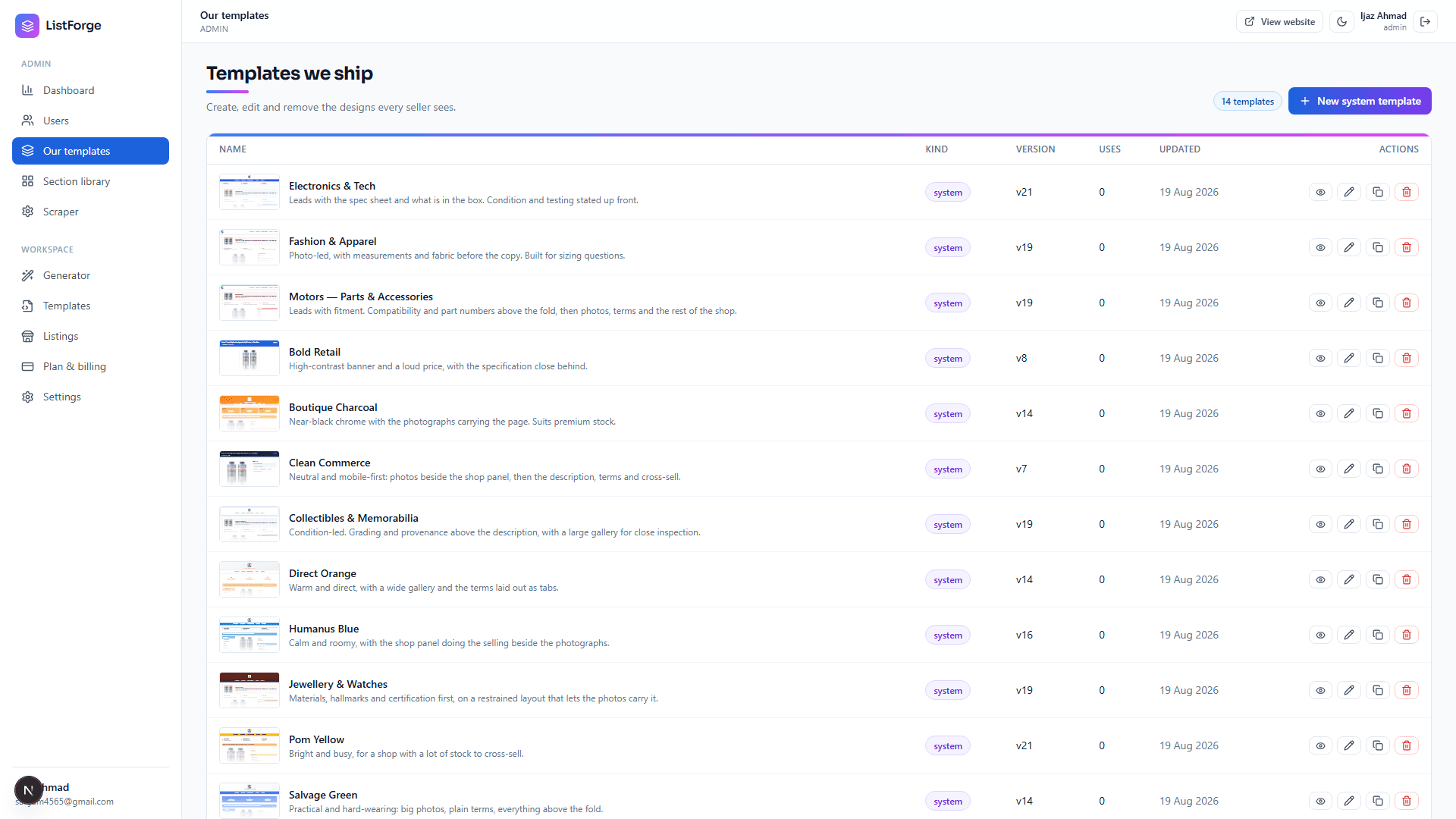This screenshot has width=1456, height=819.
Task: Navigate to Scraper
Action: (90, 212)
